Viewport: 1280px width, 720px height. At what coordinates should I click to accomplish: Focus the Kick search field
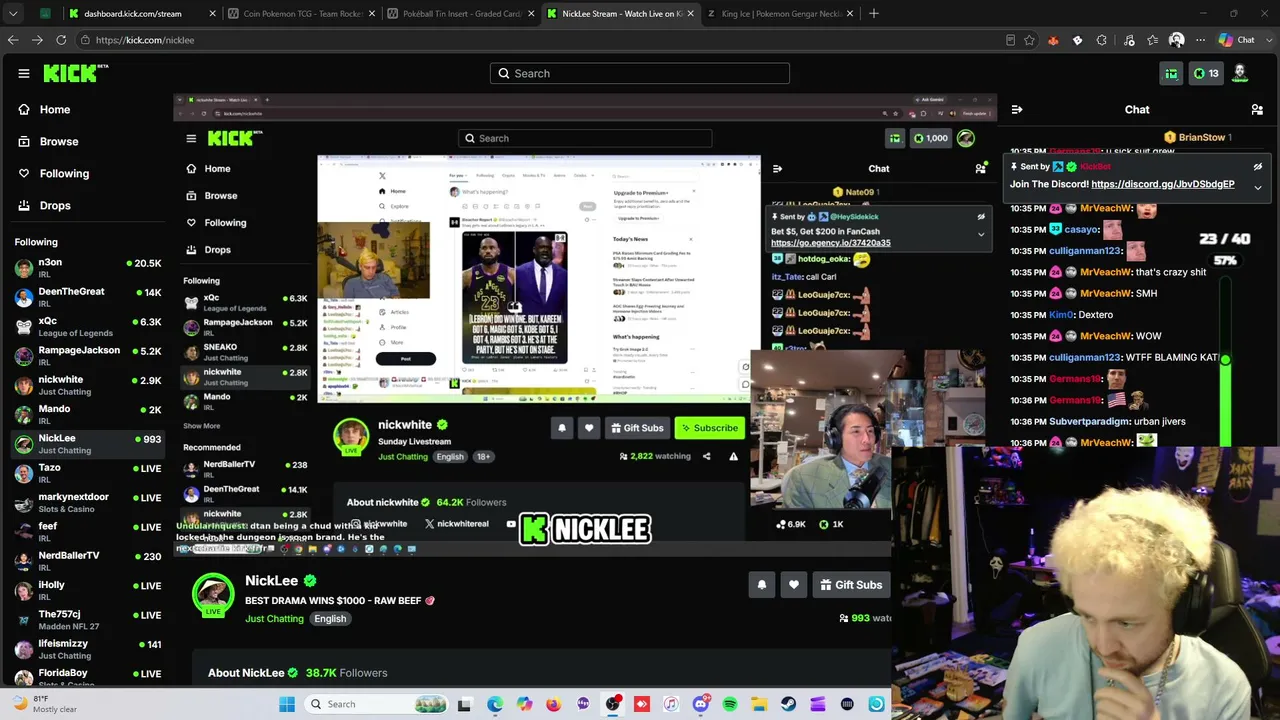click(640, 73)
